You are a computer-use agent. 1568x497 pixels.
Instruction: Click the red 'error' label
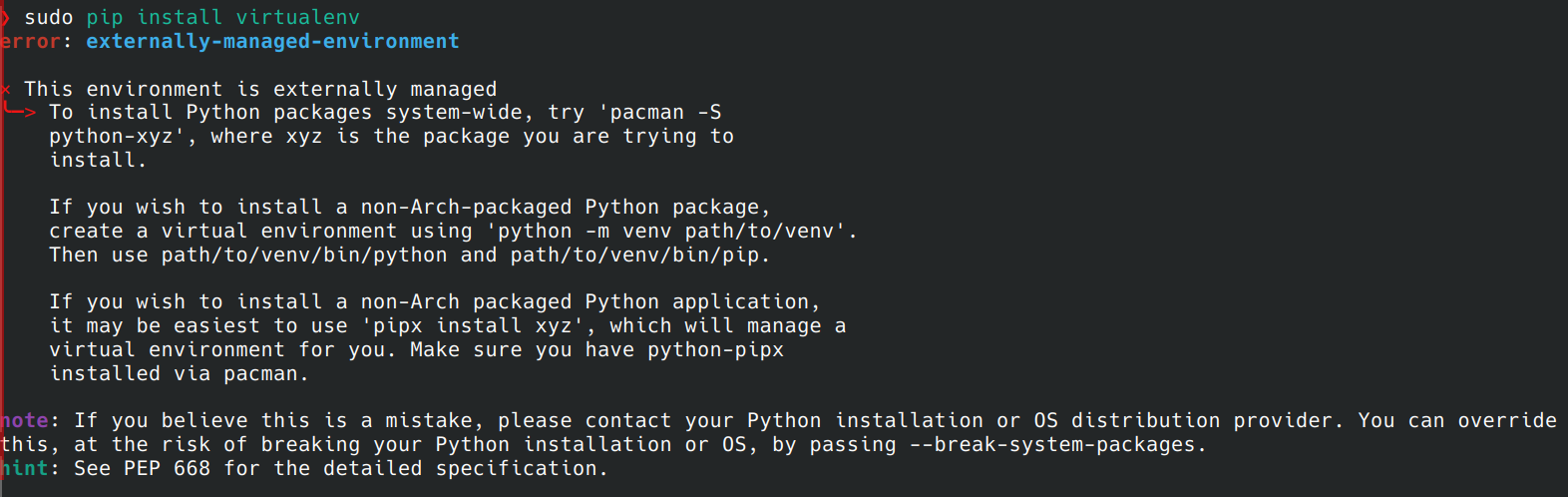30,42
